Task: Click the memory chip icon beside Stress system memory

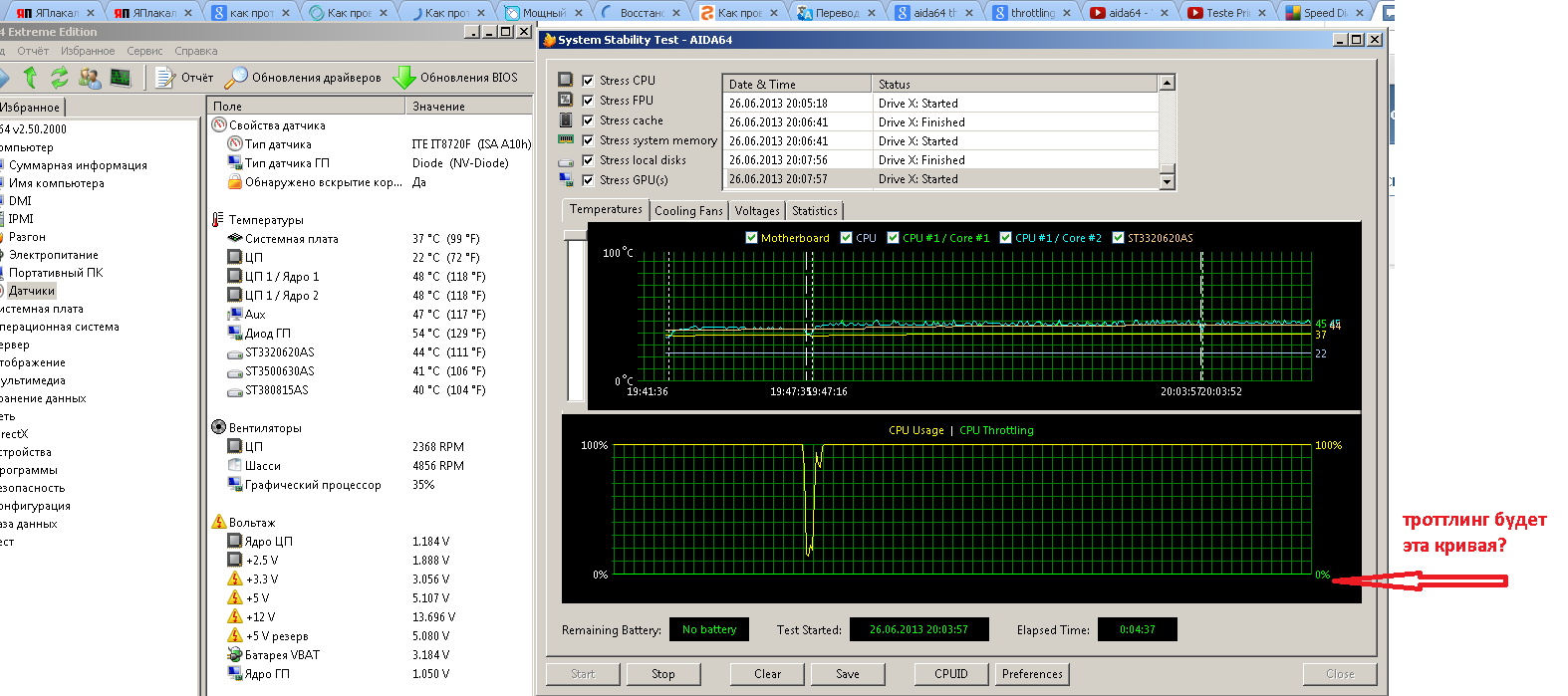Action: 566,140
